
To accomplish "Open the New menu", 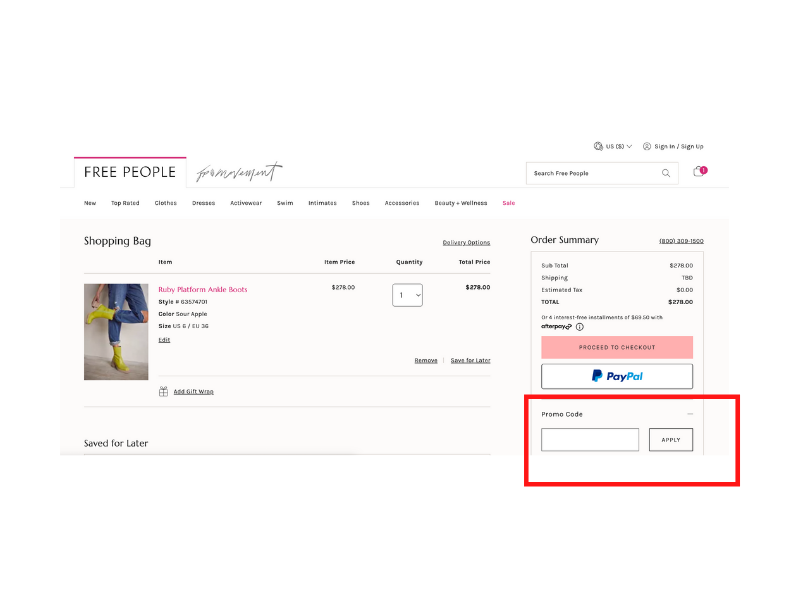I will coord(90,203).
